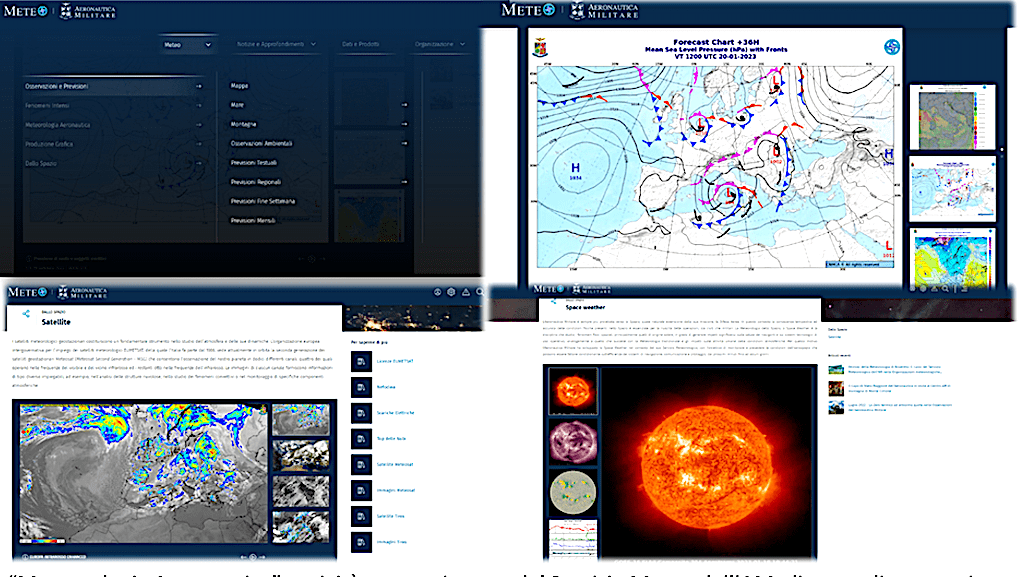The height and width of the screenshot is (577, 1024).
Task: Open the first recent news article link
Action: coord(895,369)
